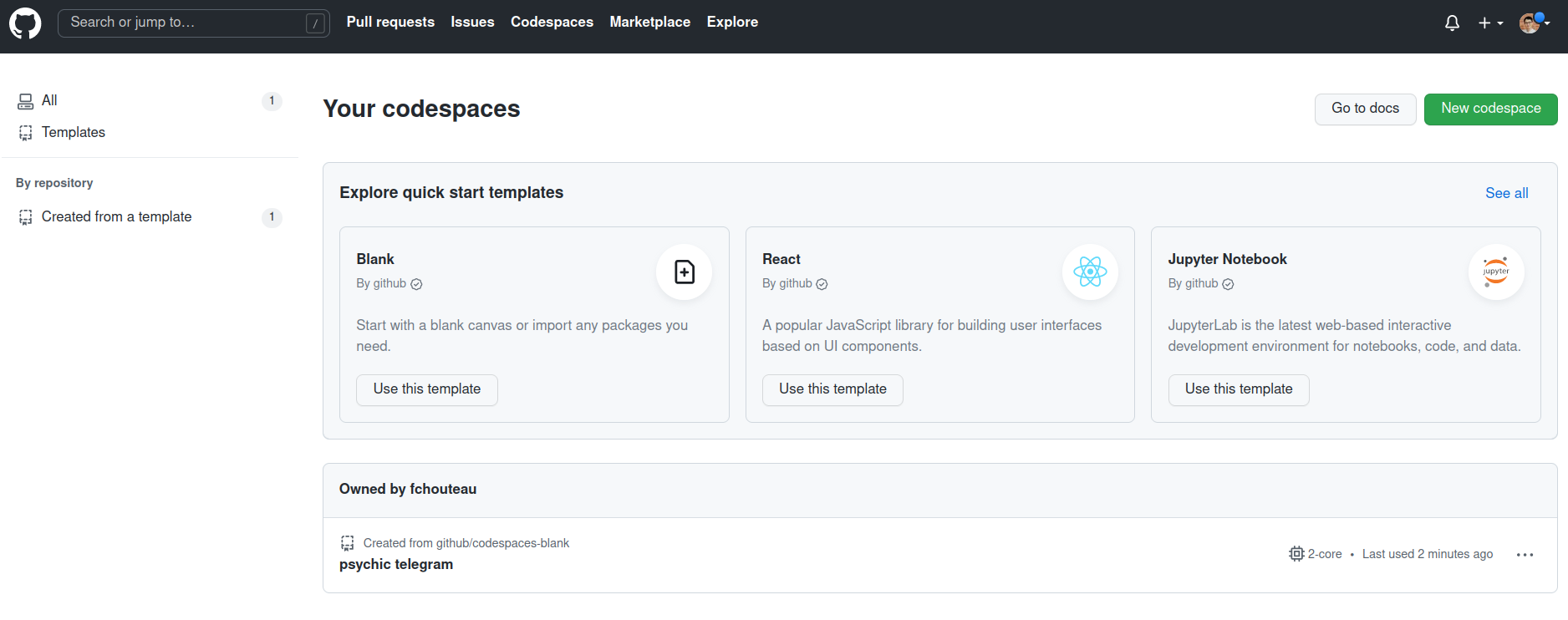Open Marketplace from the top navigation

(649, 23)
